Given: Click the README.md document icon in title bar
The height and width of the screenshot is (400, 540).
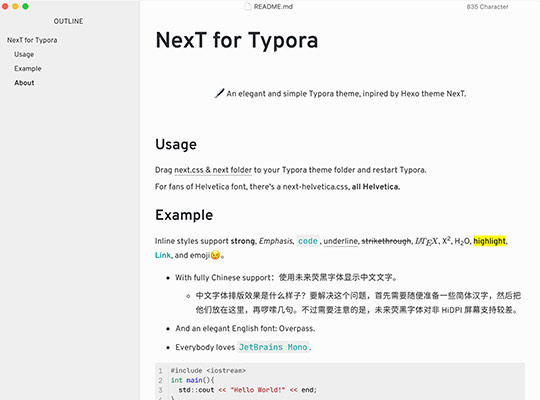Looking at the screenshot, I should click(x=248, y=7).
